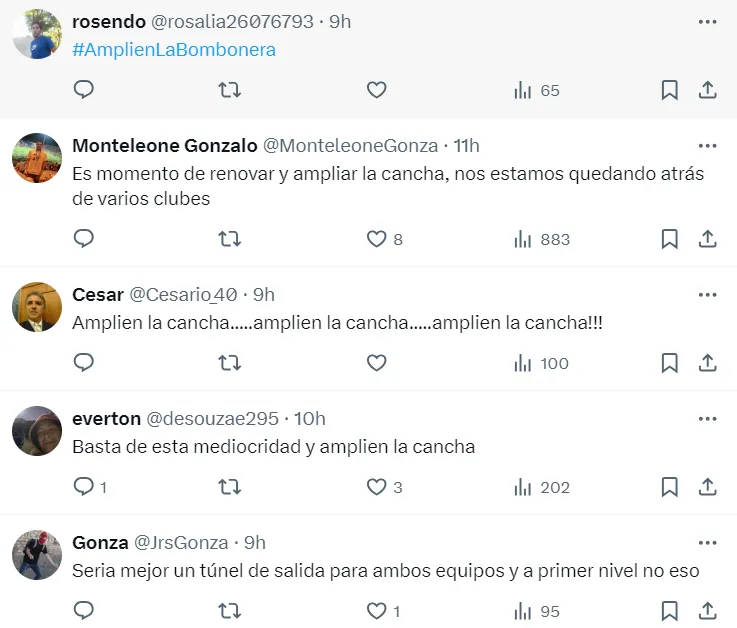View analytics on everton's tweet
This screenshot has height=628, width=737.
point(541,487)
